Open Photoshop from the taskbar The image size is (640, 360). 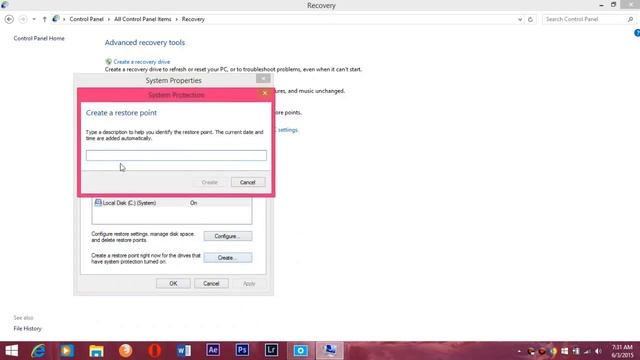(242, 350)
